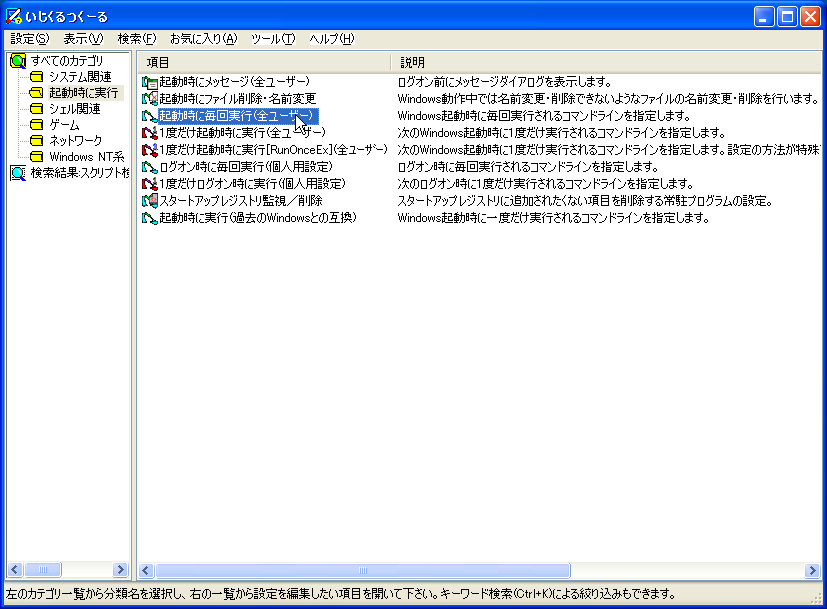827x609 pixels.
Task: Sort by the 項目 column header
Action: click(x=264, y=62)
